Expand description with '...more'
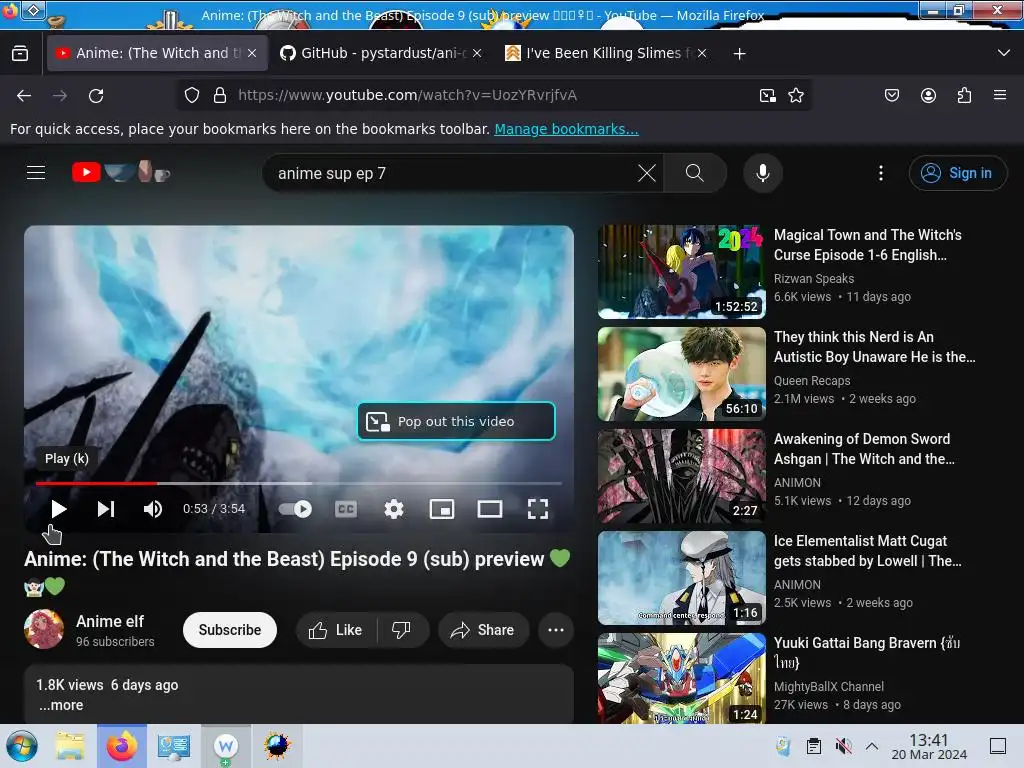 point(61,705)
